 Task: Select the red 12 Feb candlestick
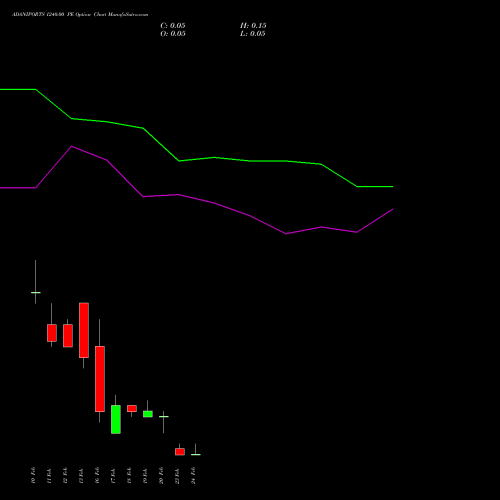(x=68, y=335)
